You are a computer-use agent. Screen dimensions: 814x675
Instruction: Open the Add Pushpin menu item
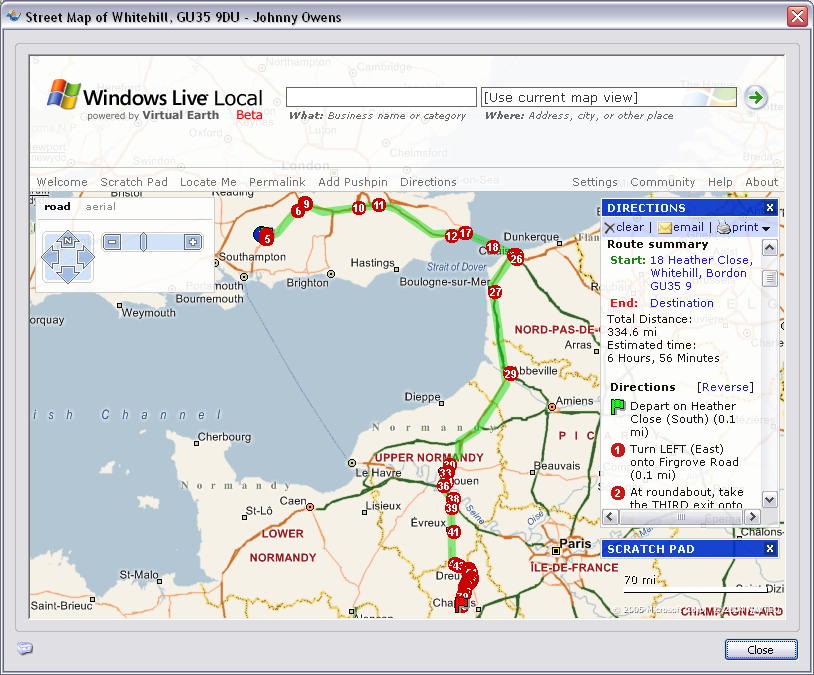[352, 182]
